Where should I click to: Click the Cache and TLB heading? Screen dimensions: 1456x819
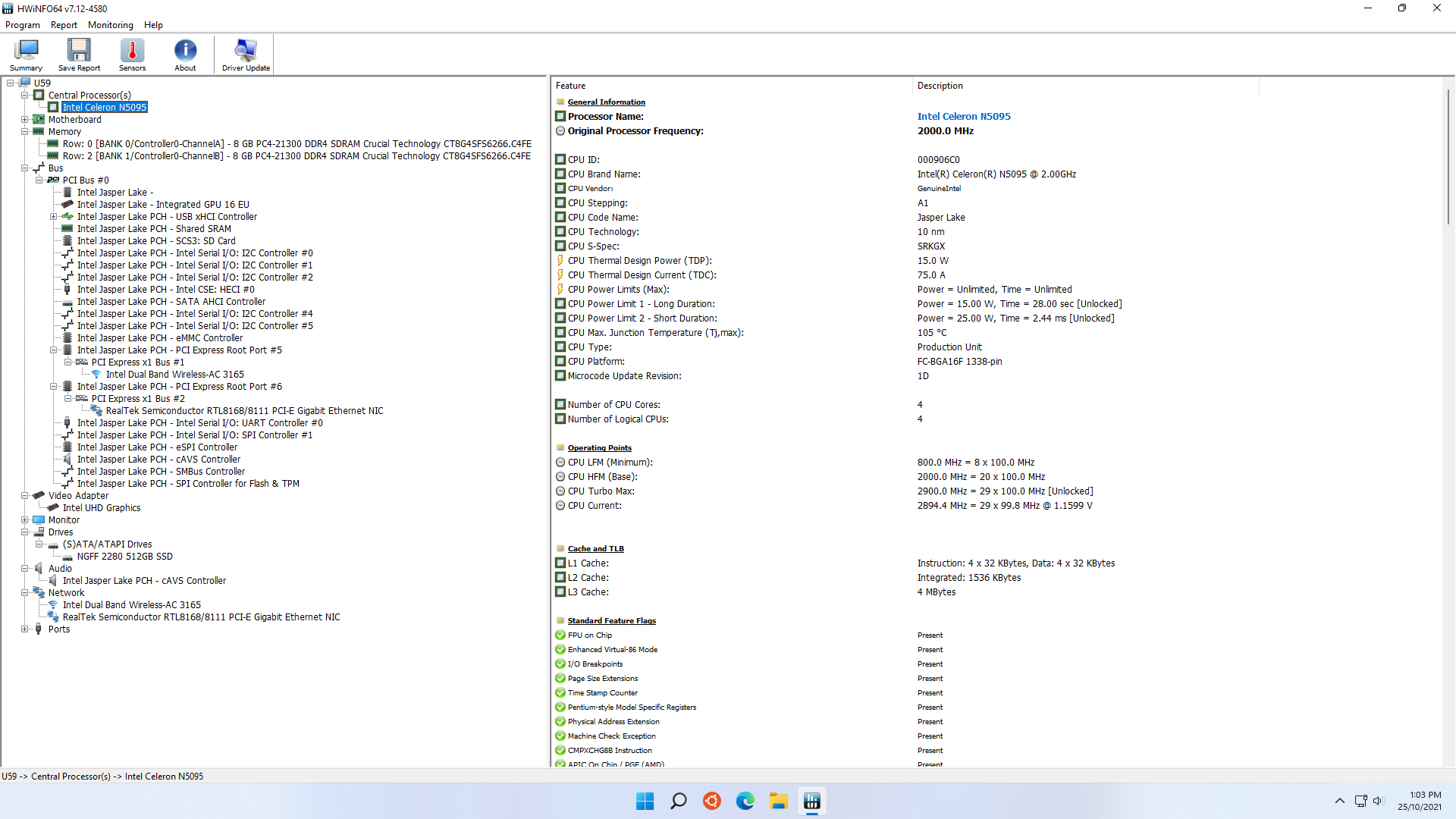[595, 549]
